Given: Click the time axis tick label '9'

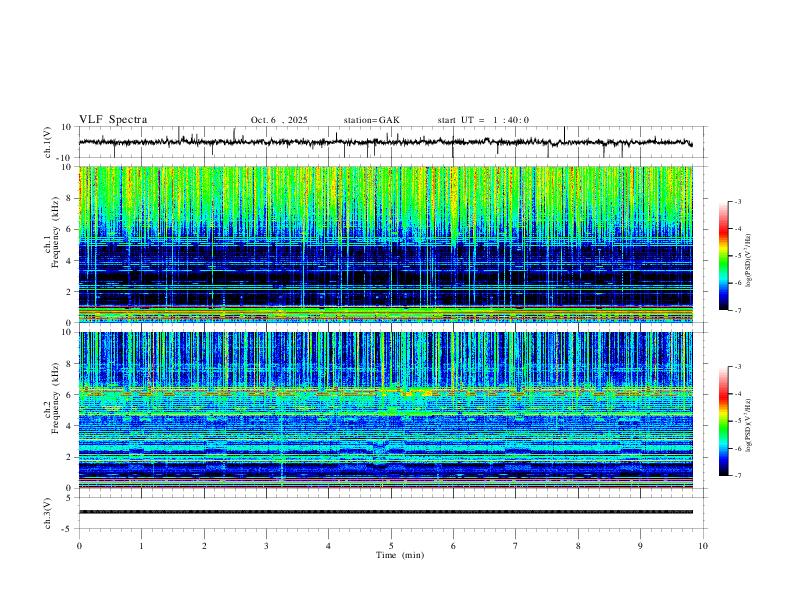Looking at the screenshot, I should [640, 546].
